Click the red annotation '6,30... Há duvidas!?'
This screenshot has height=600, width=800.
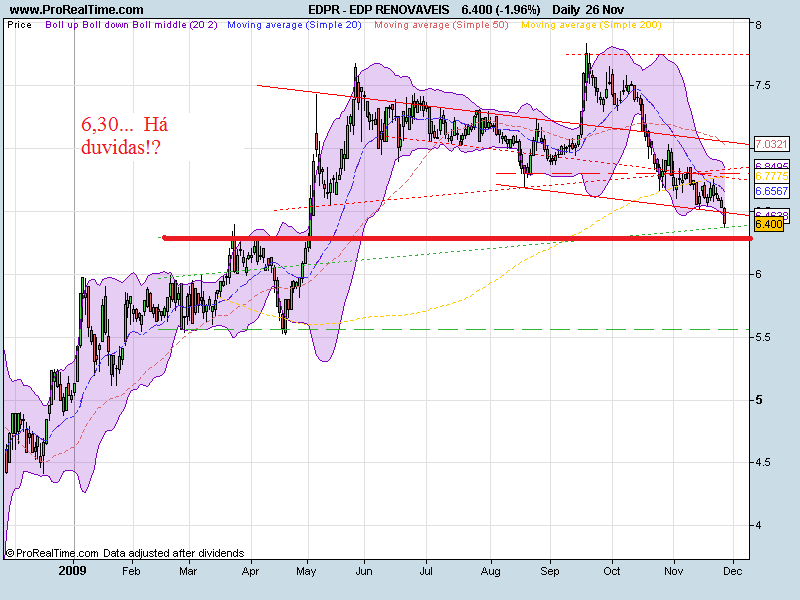(124, 136)
